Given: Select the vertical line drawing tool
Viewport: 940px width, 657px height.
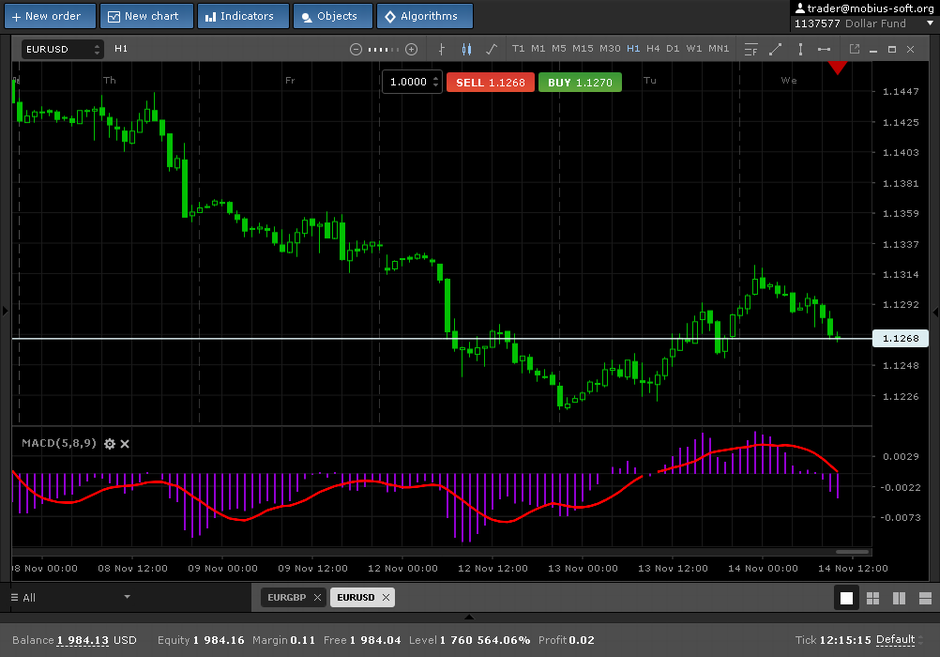Looking at the screenshot, I should 800,49.
